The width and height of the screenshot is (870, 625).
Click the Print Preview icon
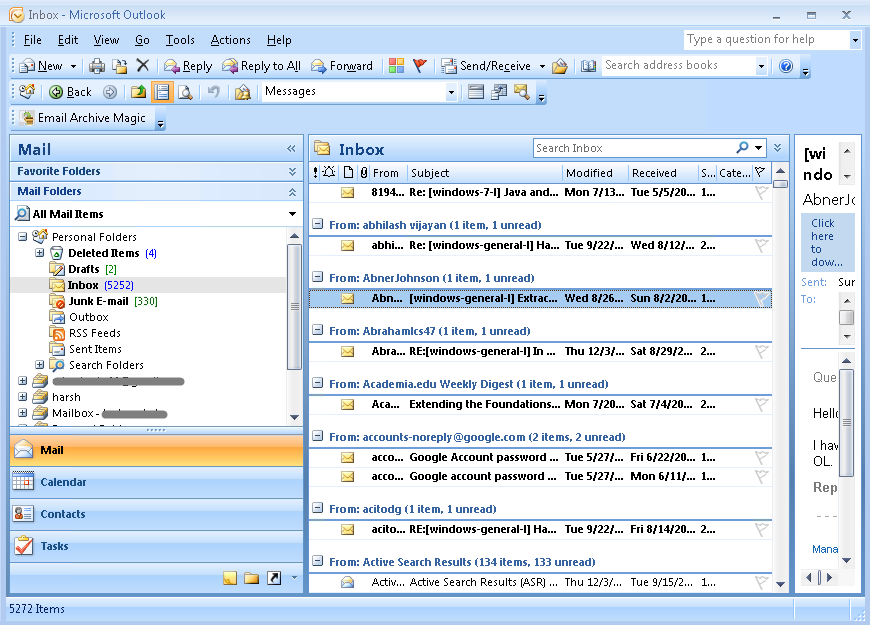(x=185, y=92)
